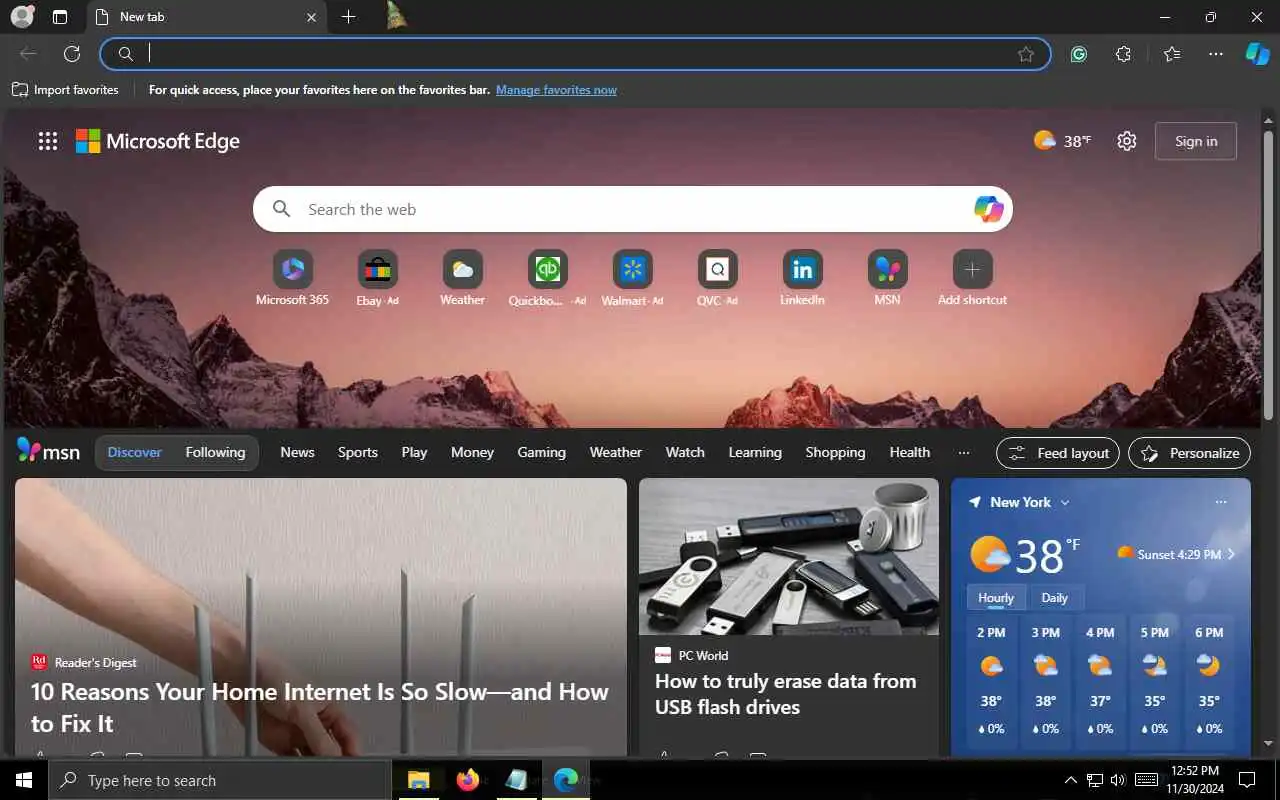Refresh the page with the reload icon

click(x=72, y=54)
